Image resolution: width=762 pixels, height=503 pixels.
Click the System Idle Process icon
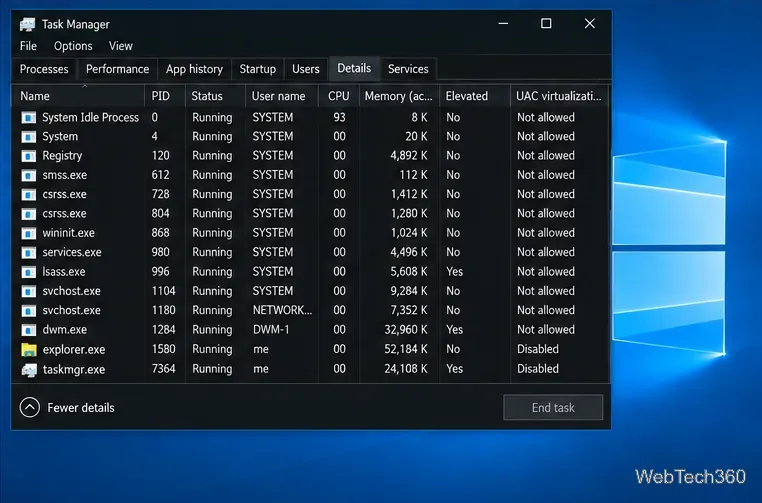pos(29,118)
